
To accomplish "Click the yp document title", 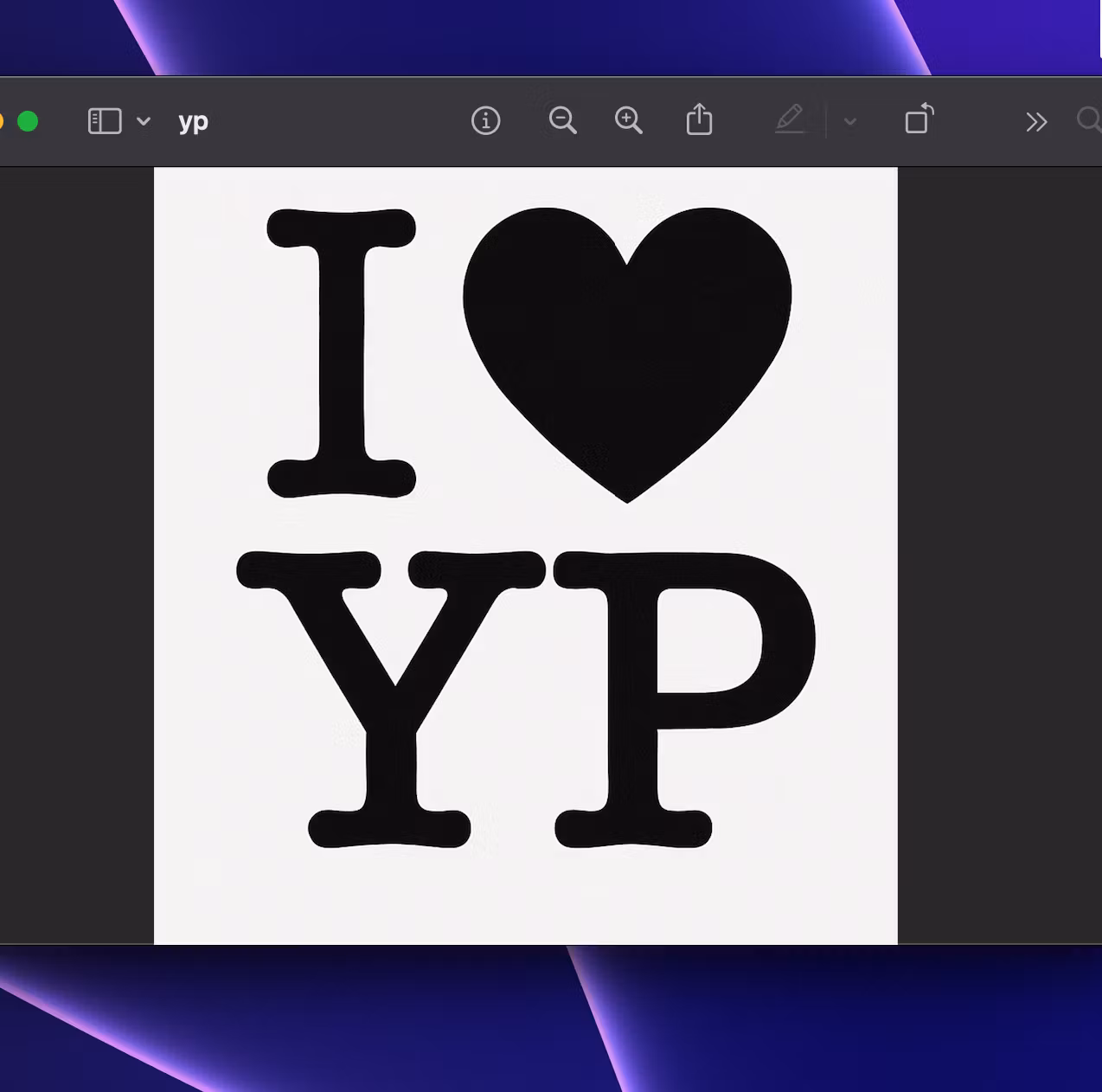I will 193,122.
